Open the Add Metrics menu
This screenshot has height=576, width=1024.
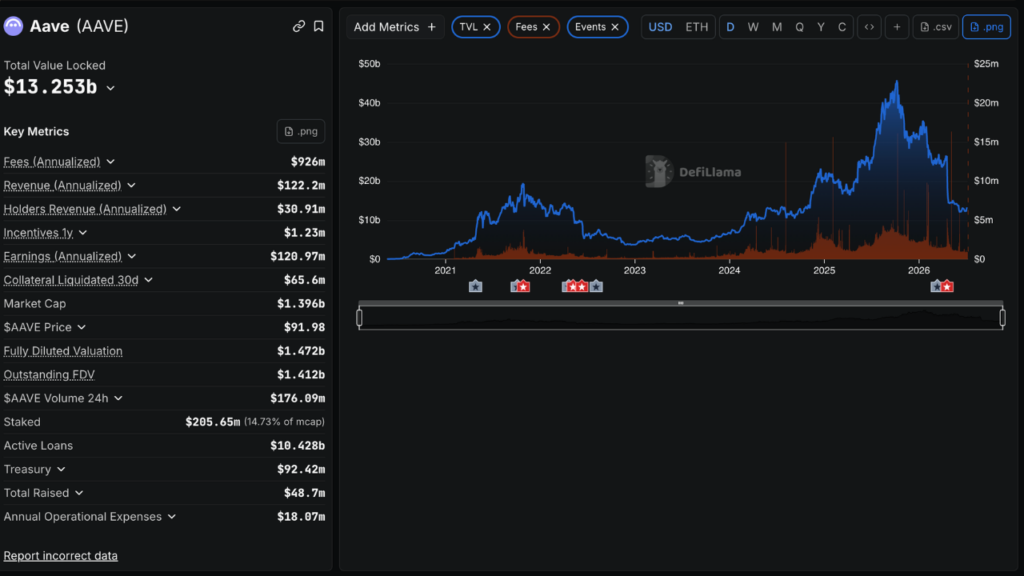point(394,27)
